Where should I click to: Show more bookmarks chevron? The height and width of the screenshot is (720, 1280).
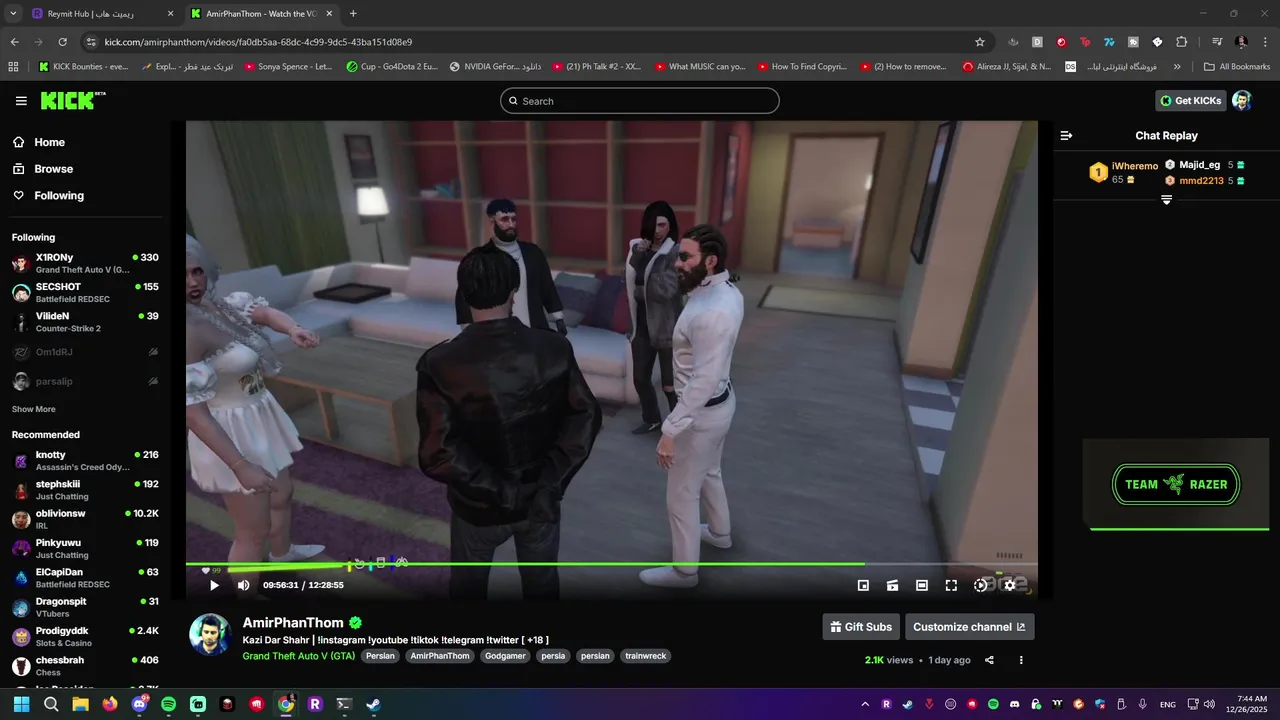pyautogui.click(x=1177, y=67)
